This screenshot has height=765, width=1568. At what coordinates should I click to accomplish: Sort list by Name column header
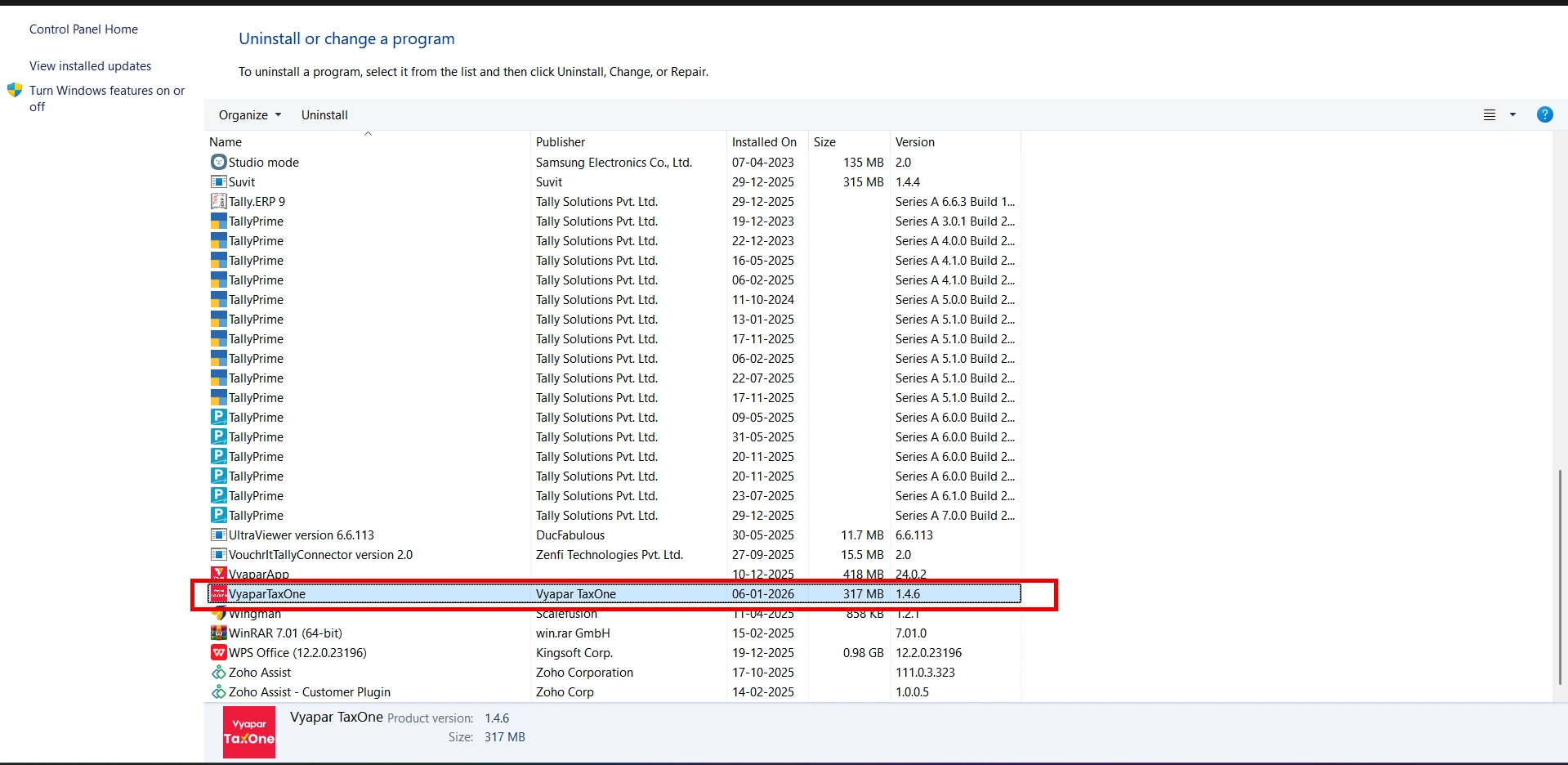point(226,142)
